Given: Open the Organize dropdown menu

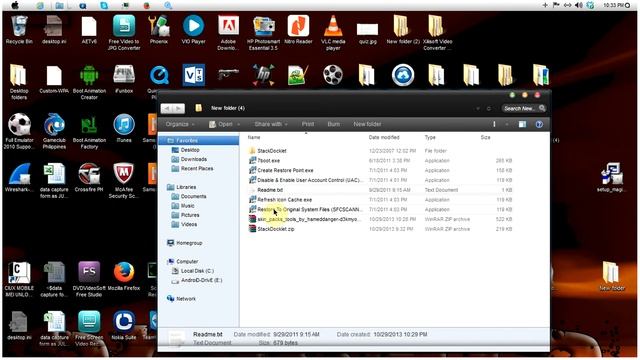Looking at the screenshot, I should tap(180, 124).
